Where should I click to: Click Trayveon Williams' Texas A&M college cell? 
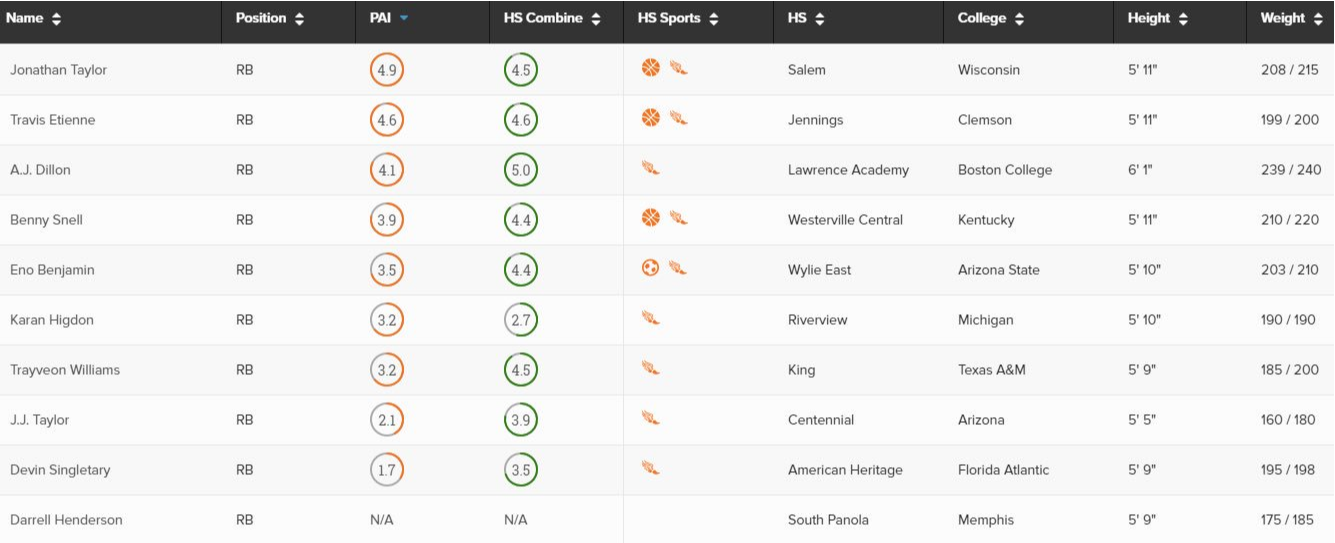pyautogui.click(x=992, y=370)
